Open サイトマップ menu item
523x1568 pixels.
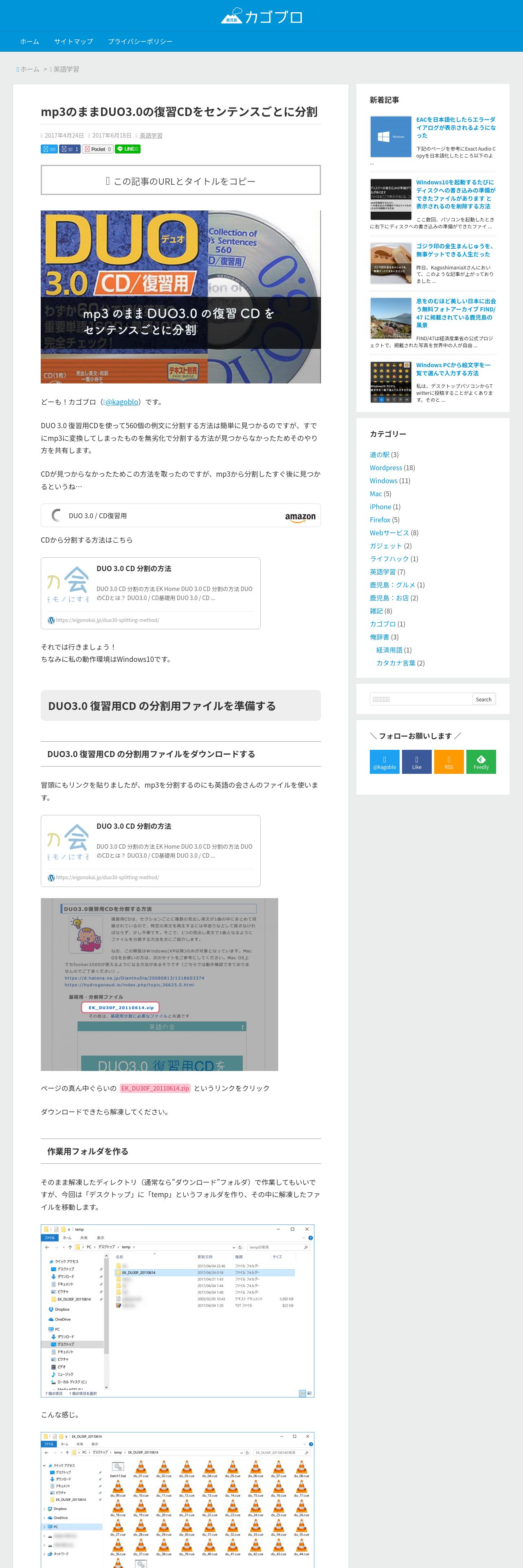coord(74,42)
